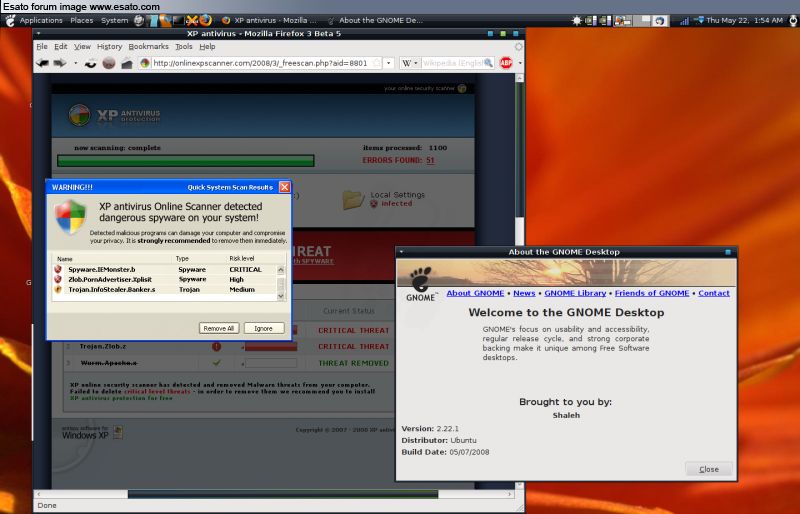This screenshot has height=514, width=800.
Task: Click the Adblock Plus ABP icon
Action: point(506,63)
